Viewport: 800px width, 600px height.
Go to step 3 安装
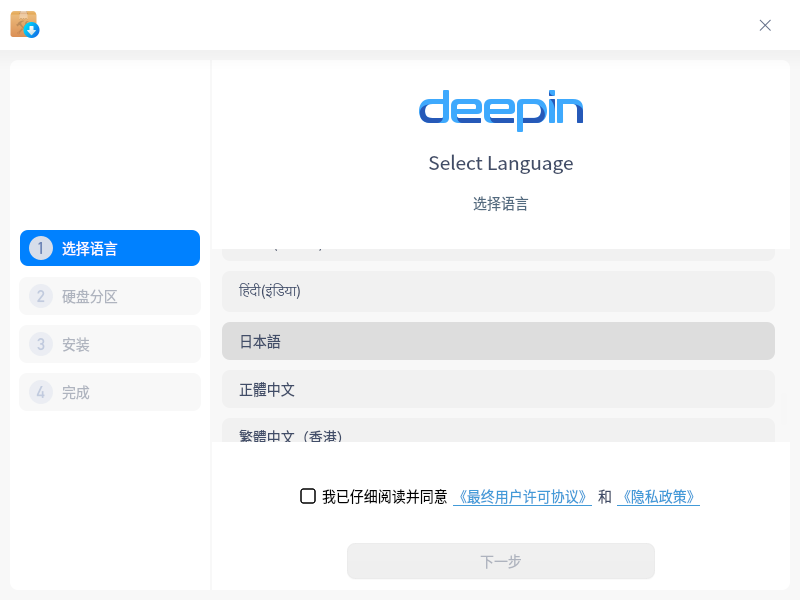coord(110,344)
